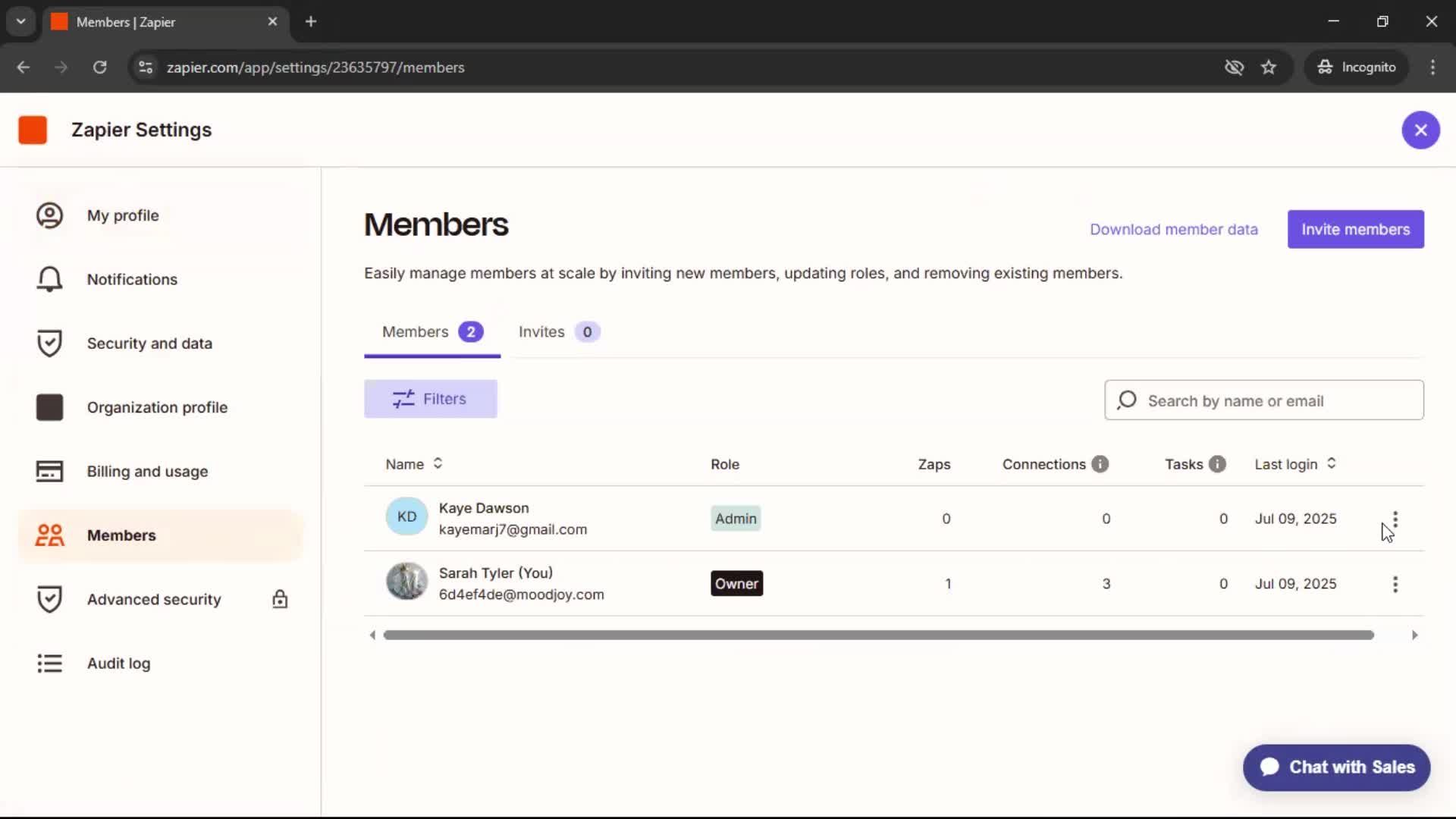Click the browser address bar URL
Viewport: 1456px width, 819px height.
(315, 67)
